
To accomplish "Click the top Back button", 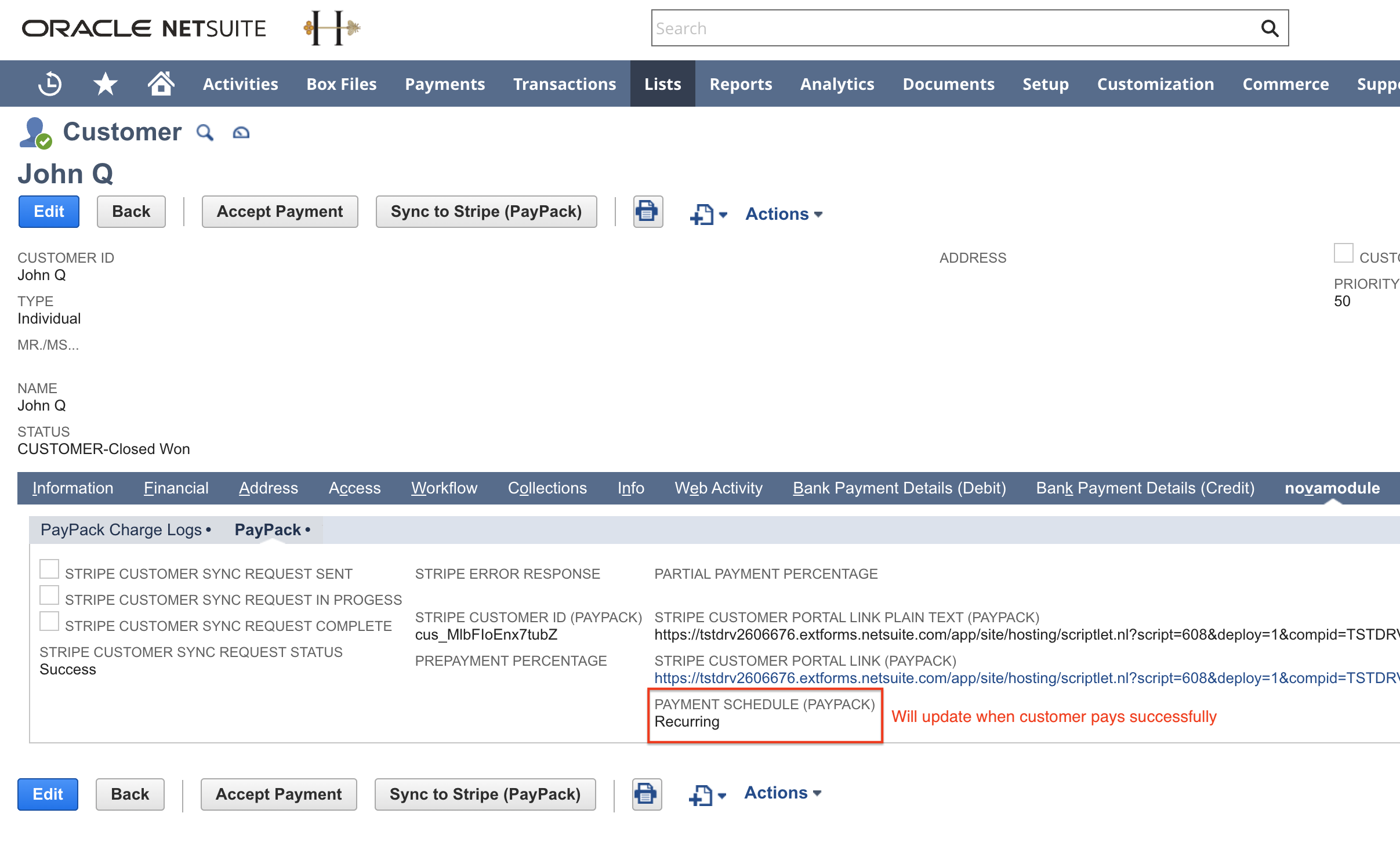I will 131,212.
